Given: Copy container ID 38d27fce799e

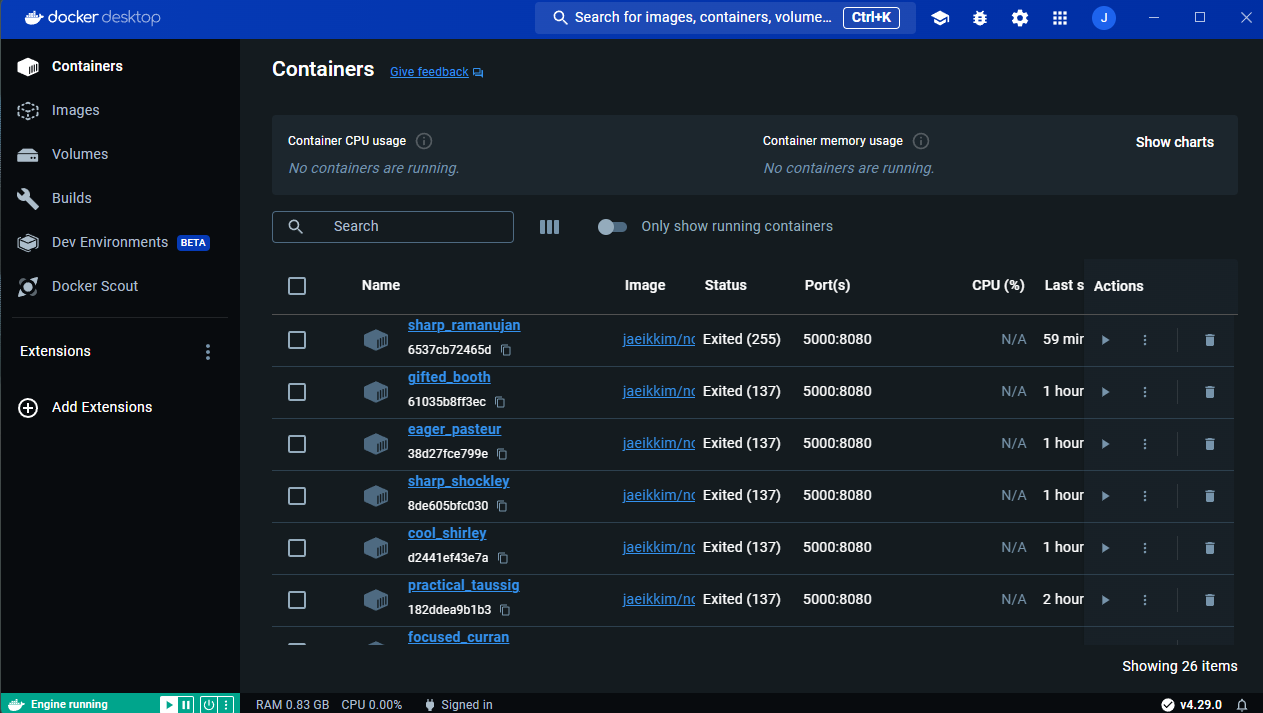Looking at the screenshot, I should tap(502, 454).
